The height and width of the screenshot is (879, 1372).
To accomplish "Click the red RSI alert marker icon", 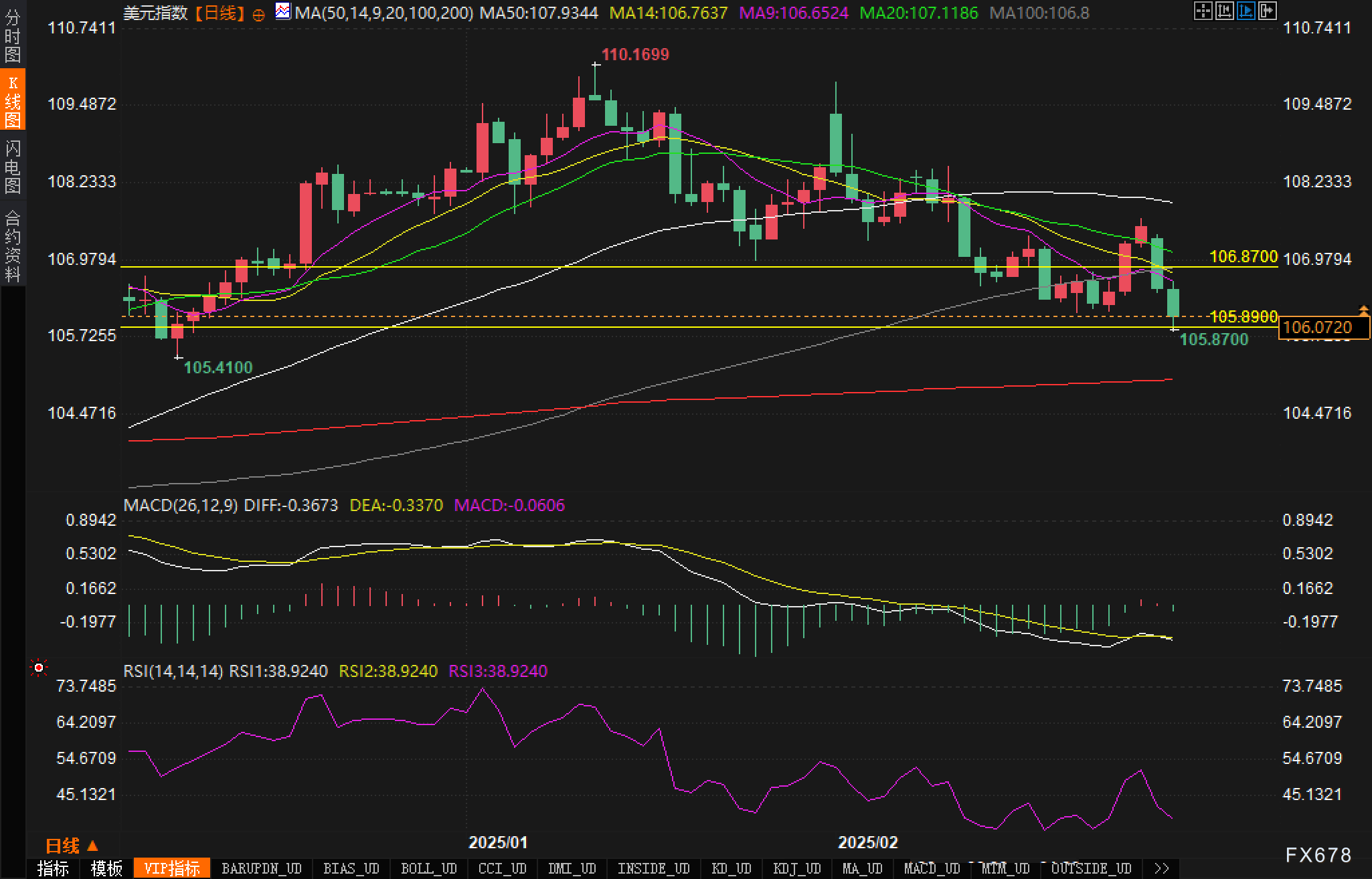I will 39,668.
